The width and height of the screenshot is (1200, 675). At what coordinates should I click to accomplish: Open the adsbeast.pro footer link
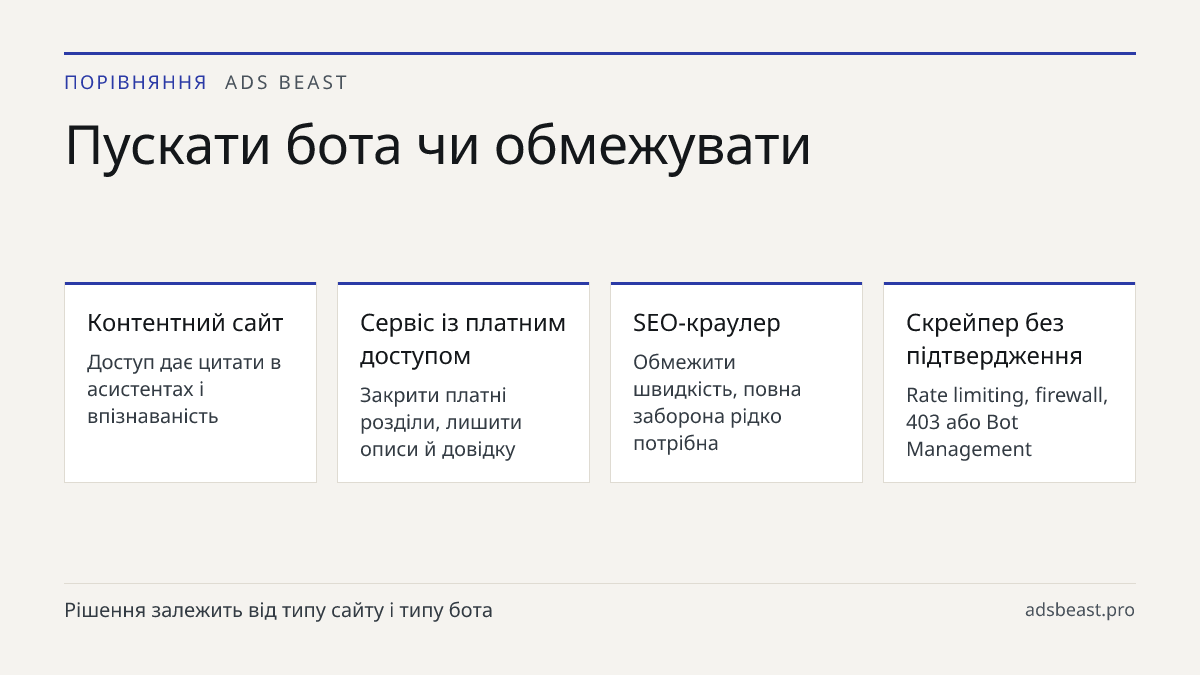point(1080,610)
